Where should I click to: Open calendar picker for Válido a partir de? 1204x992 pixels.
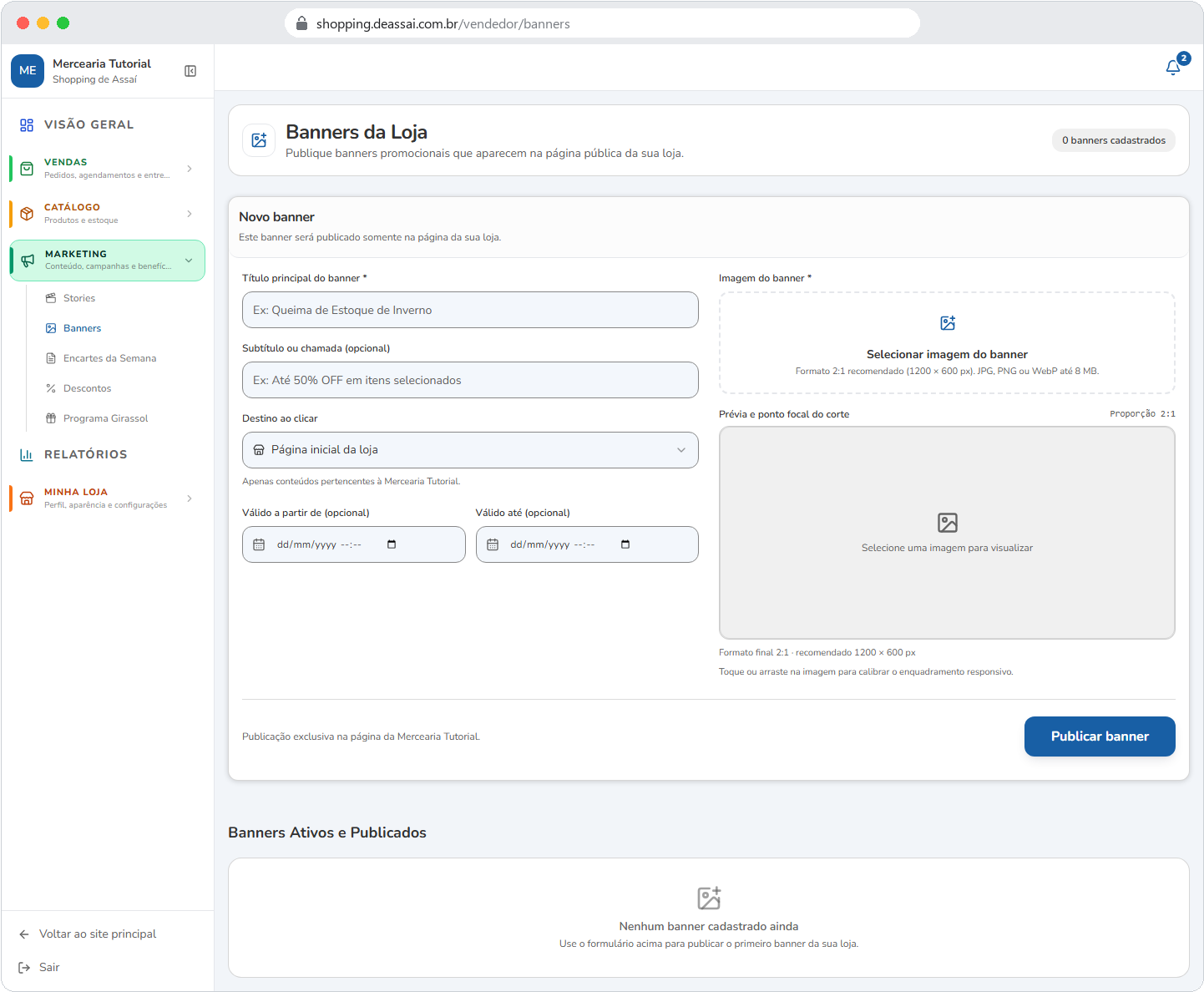click(392, 544)
